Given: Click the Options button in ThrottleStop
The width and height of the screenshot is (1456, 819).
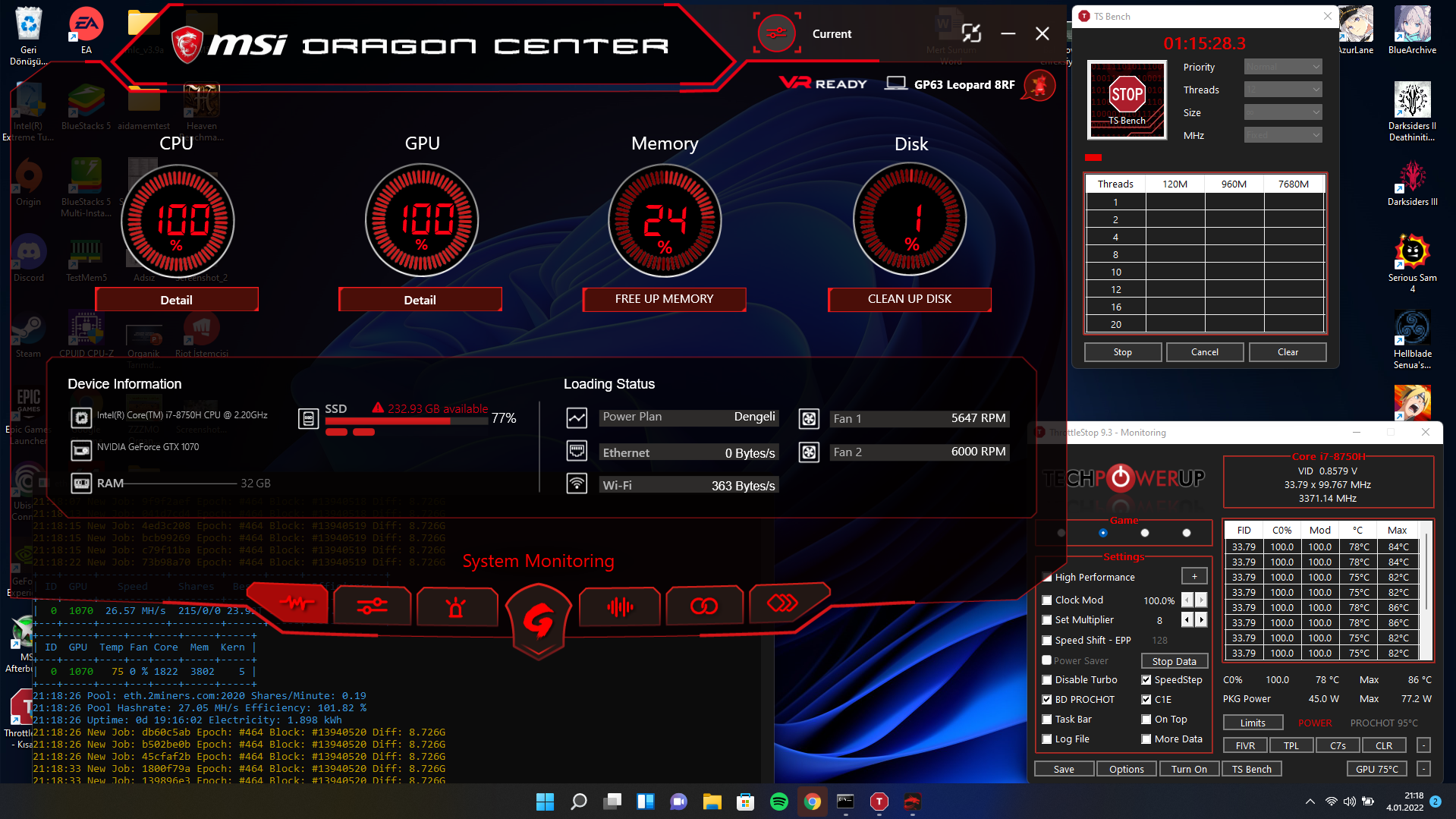Looking at the screenshot, I should [x=1127, y=769].
